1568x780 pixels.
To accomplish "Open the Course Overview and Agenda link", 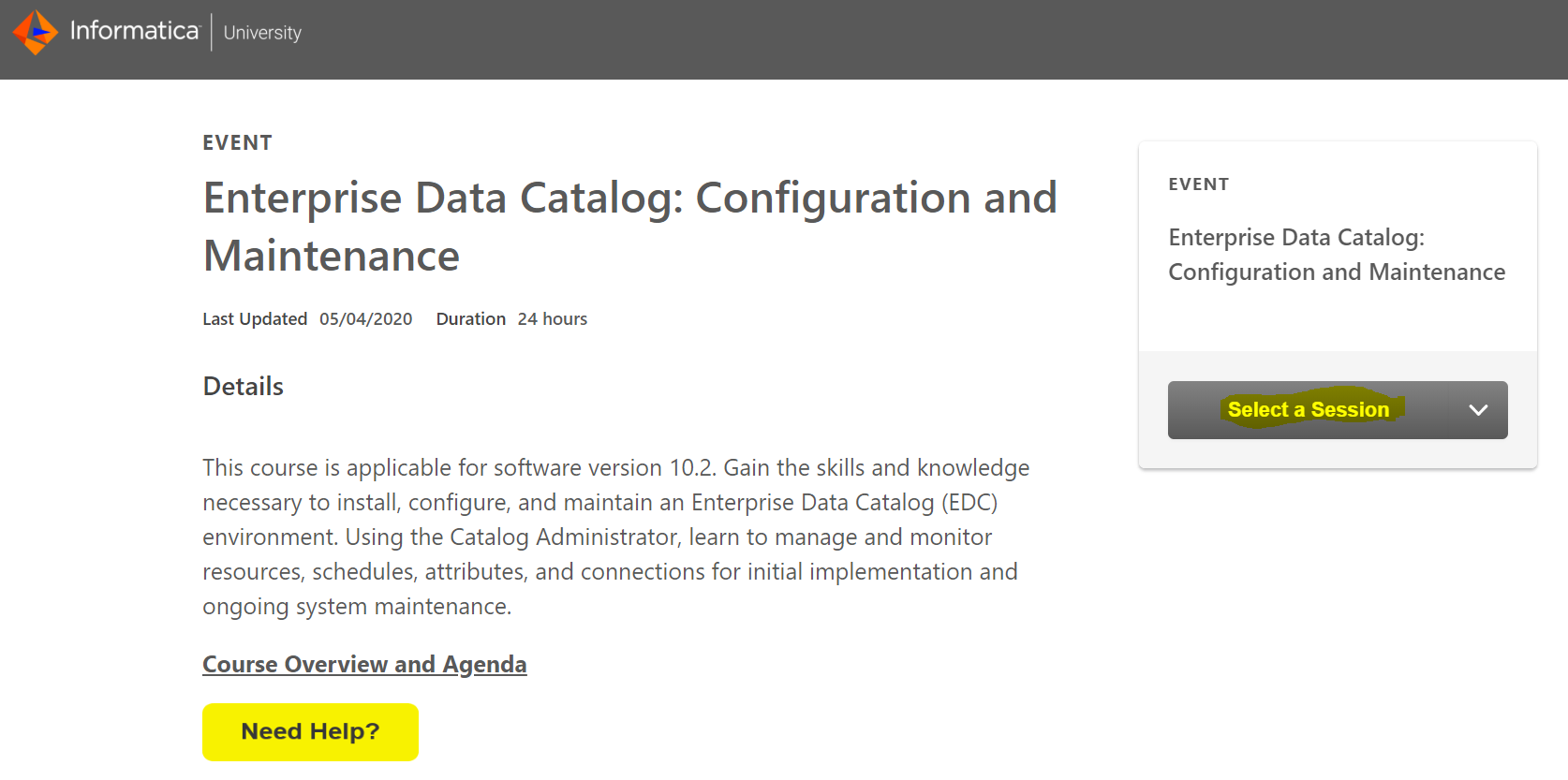I will pos(364,664).
